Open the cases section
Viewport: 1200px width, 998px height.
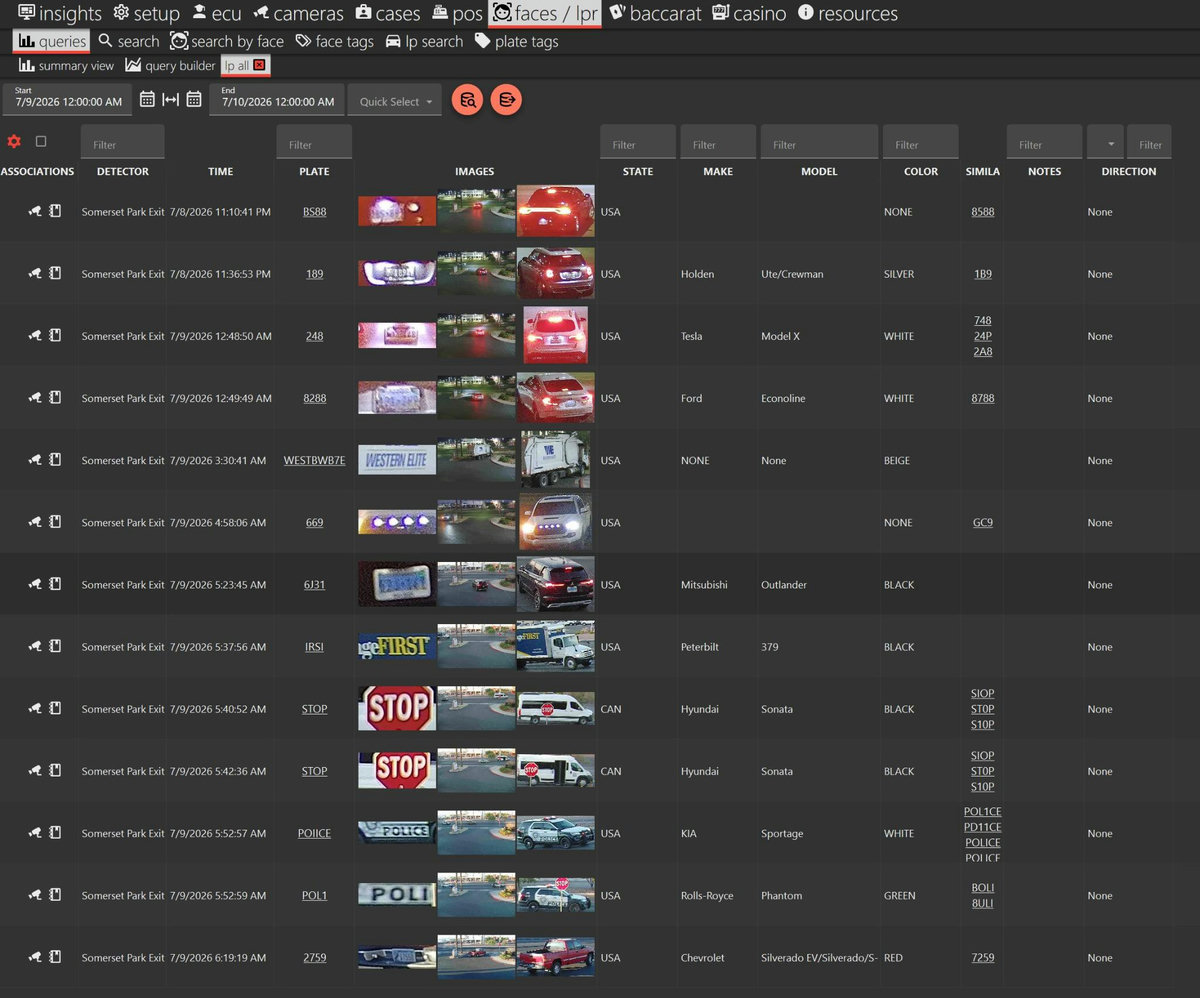(387, 14)
